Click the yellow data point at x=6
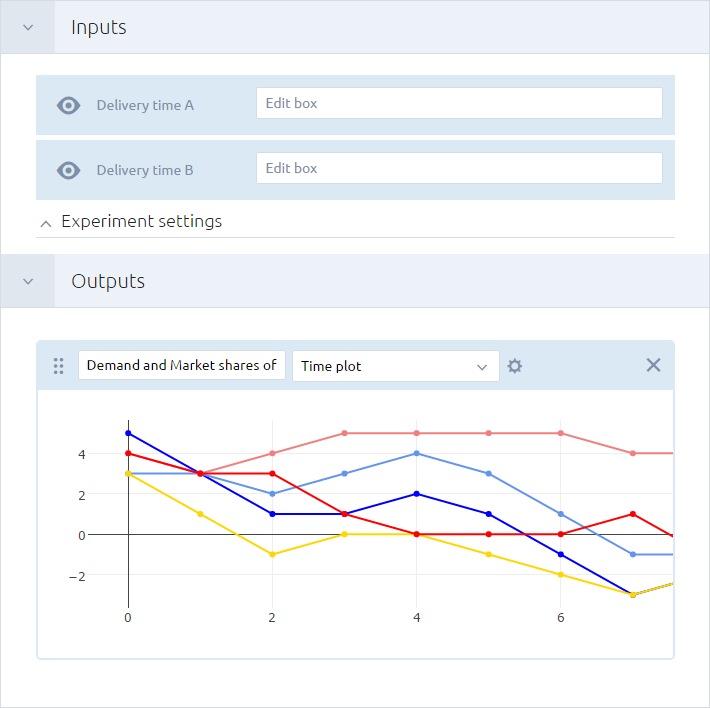 point(561,574)
